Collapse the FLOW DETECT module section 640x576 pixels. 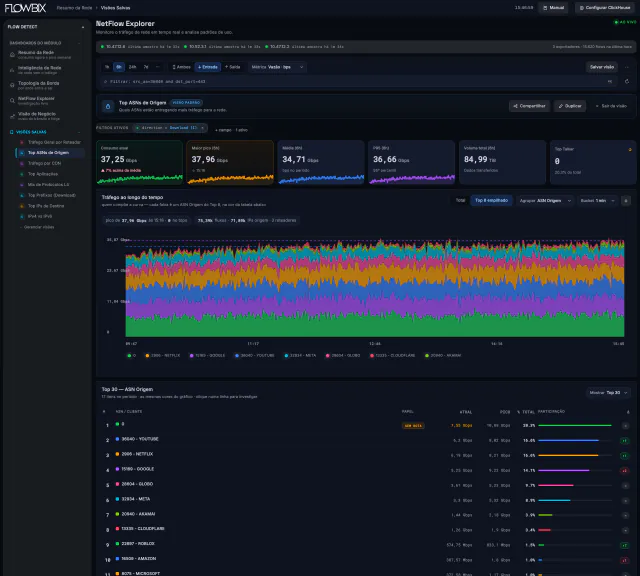(x=83, y=27)
